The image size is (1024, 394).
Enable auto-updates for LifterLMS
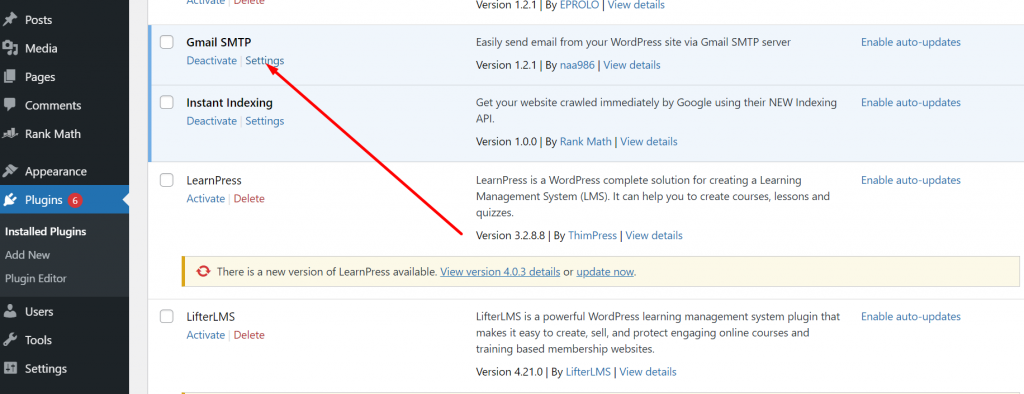(x=910, y=316)
